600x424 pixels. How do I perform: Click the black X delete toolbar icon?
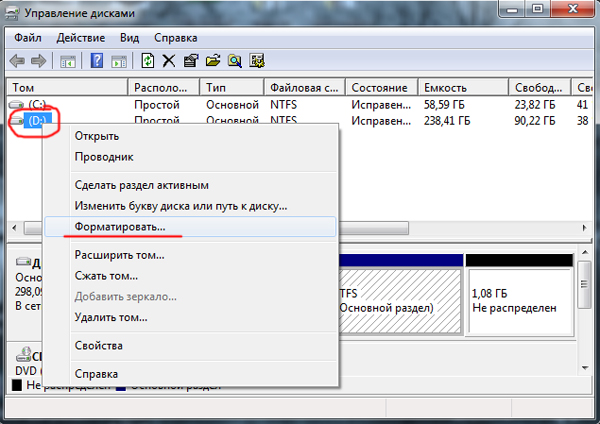(x=169, y=61)
